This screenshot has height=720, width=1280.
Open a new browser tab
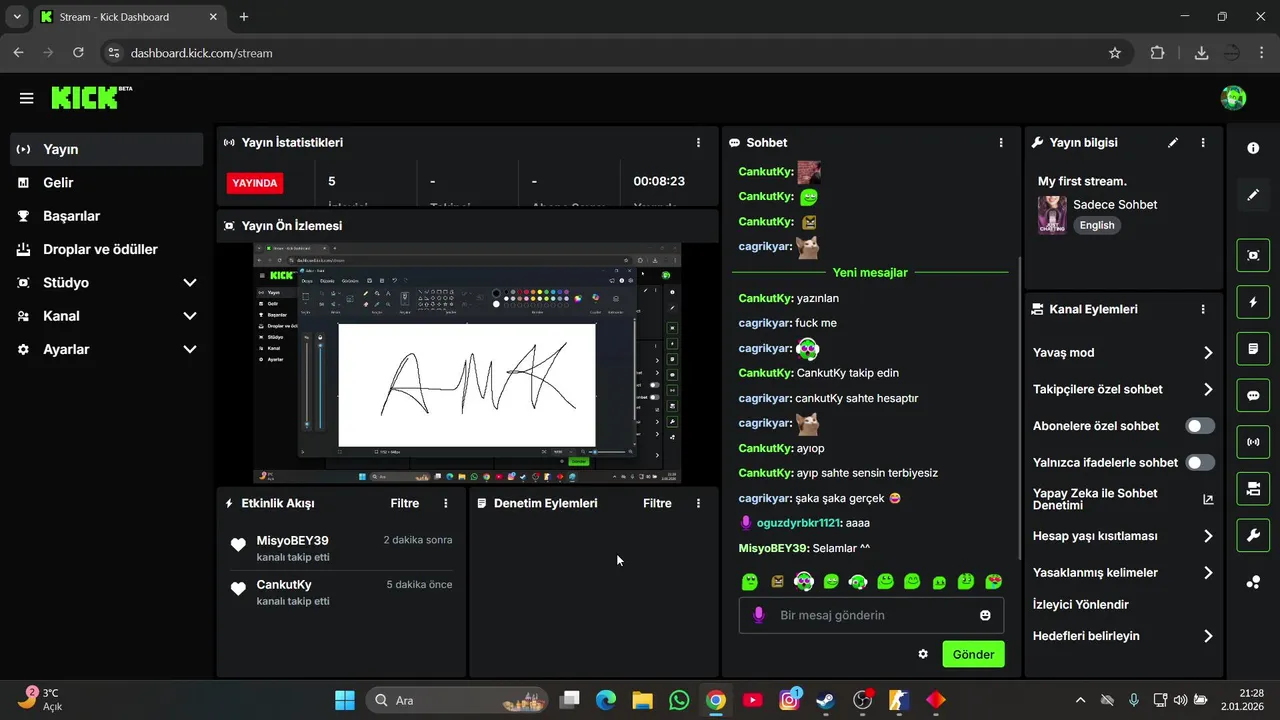pos(244,17)
